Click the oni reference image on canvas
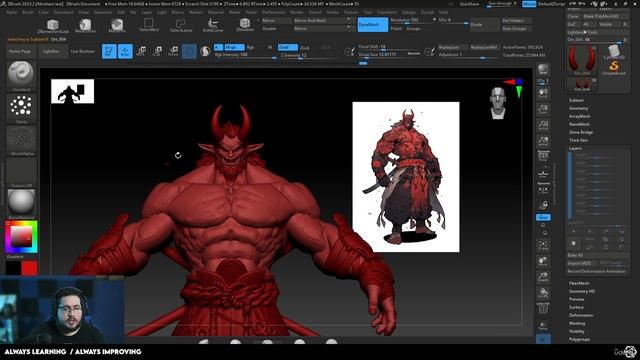Screen dimensions: 640x360 (406, 177)
